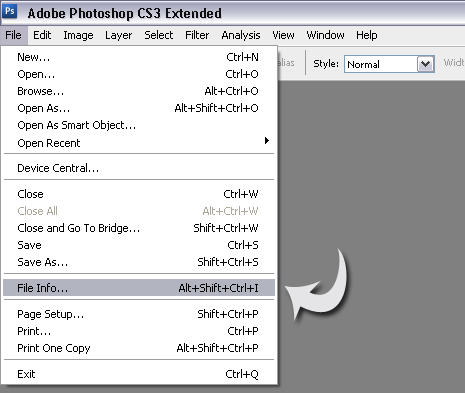Open the Select menu
The image size is (465, 393).
(159, 35)
